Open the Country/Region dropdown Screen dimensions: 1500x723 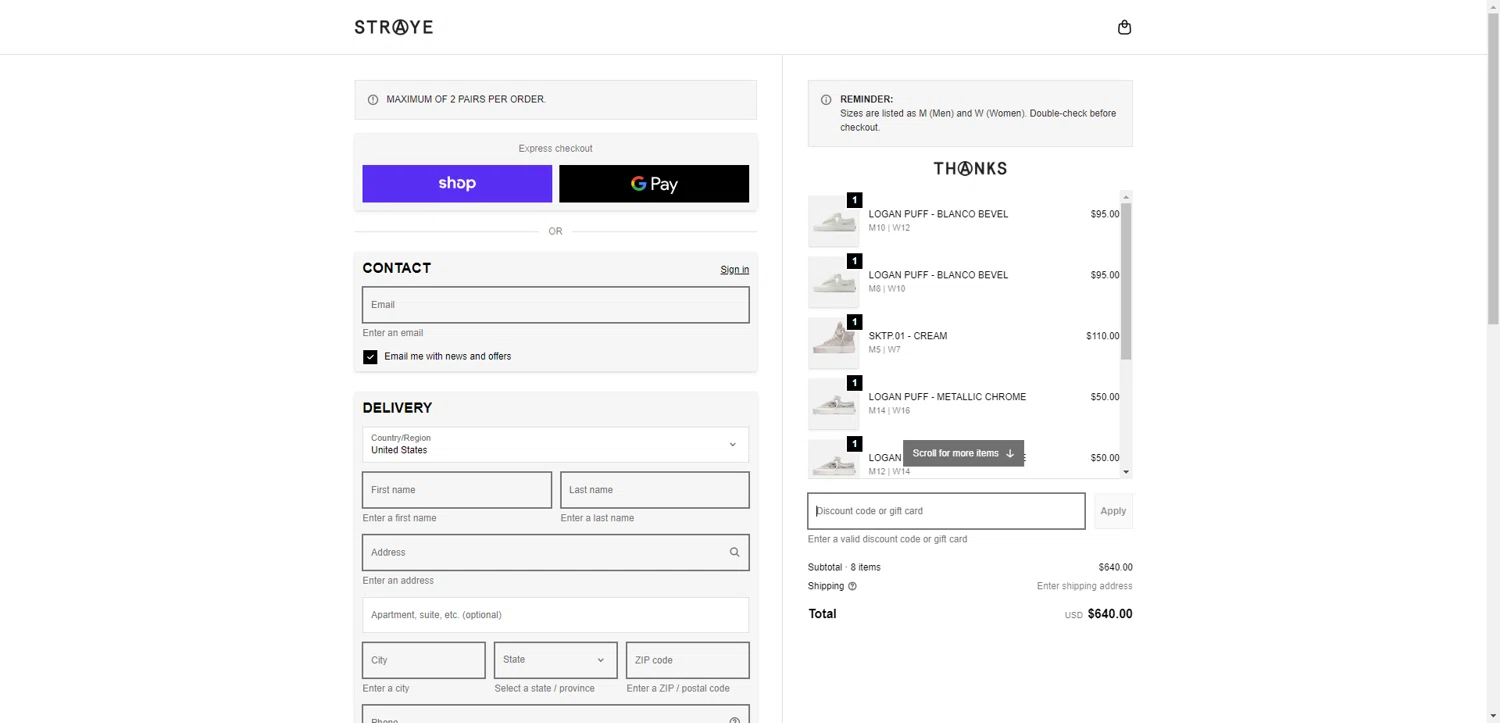coord(555,445)
